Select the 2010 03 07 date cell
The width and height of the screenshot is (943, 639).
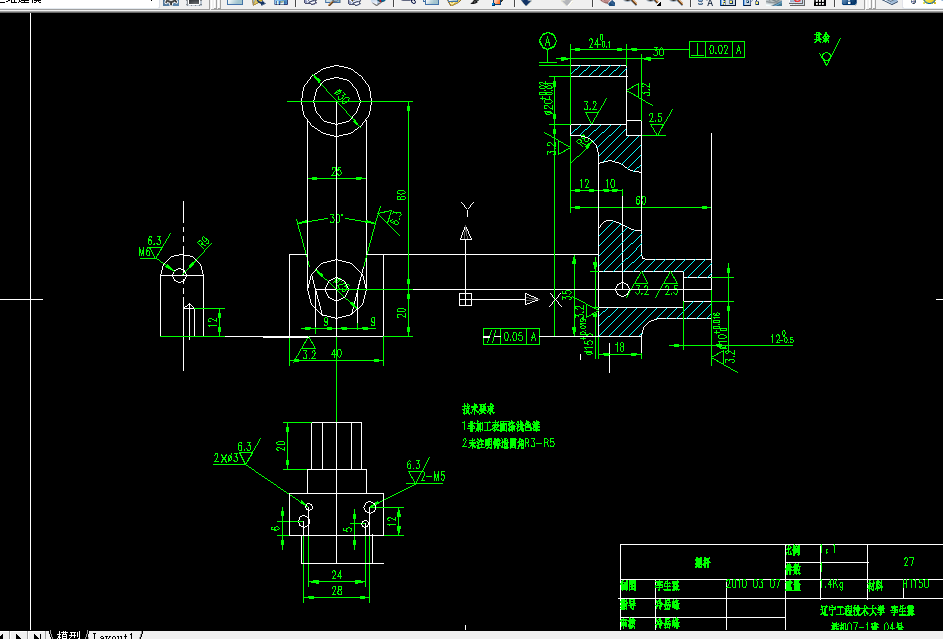click(x=754, y=584)
